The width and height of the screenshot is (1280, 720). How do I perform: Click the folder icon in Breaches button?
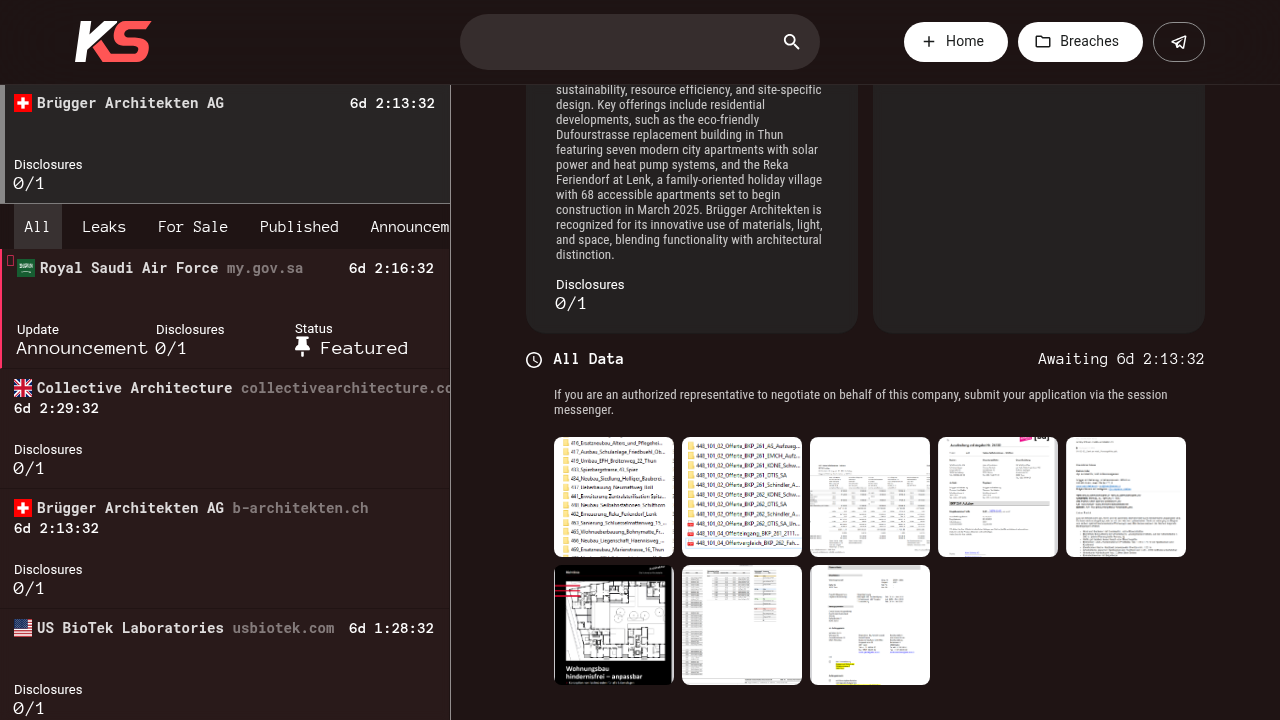(1043, 42)
